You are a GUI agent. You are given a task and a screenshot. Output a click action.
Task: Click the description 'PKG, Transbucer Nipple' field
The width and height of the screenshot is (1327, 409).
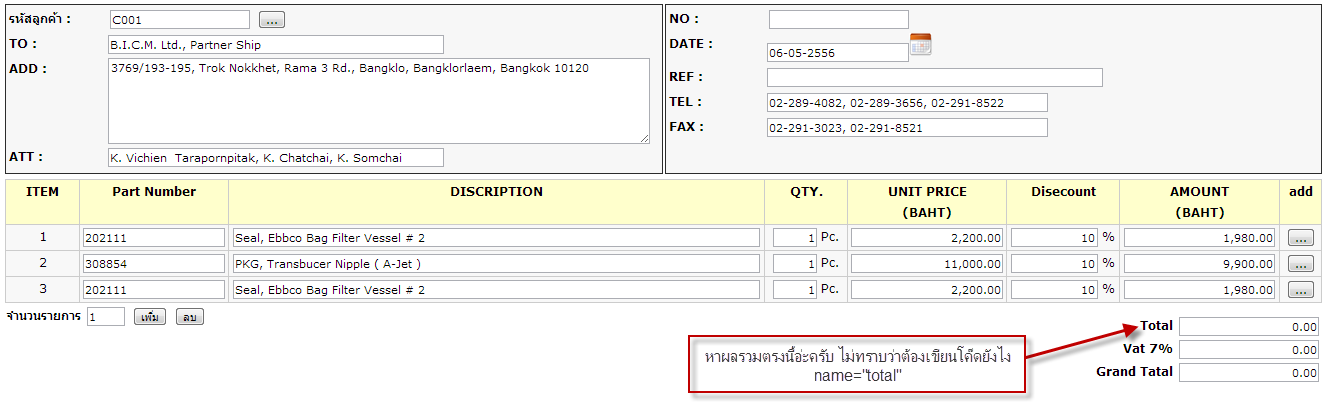(495, 264)
